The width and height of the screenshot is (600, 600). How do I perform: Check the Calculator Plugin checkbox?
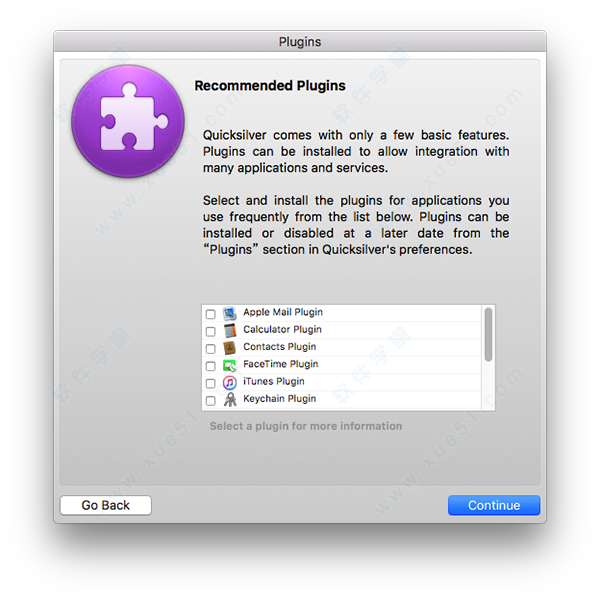coord(210,331)
